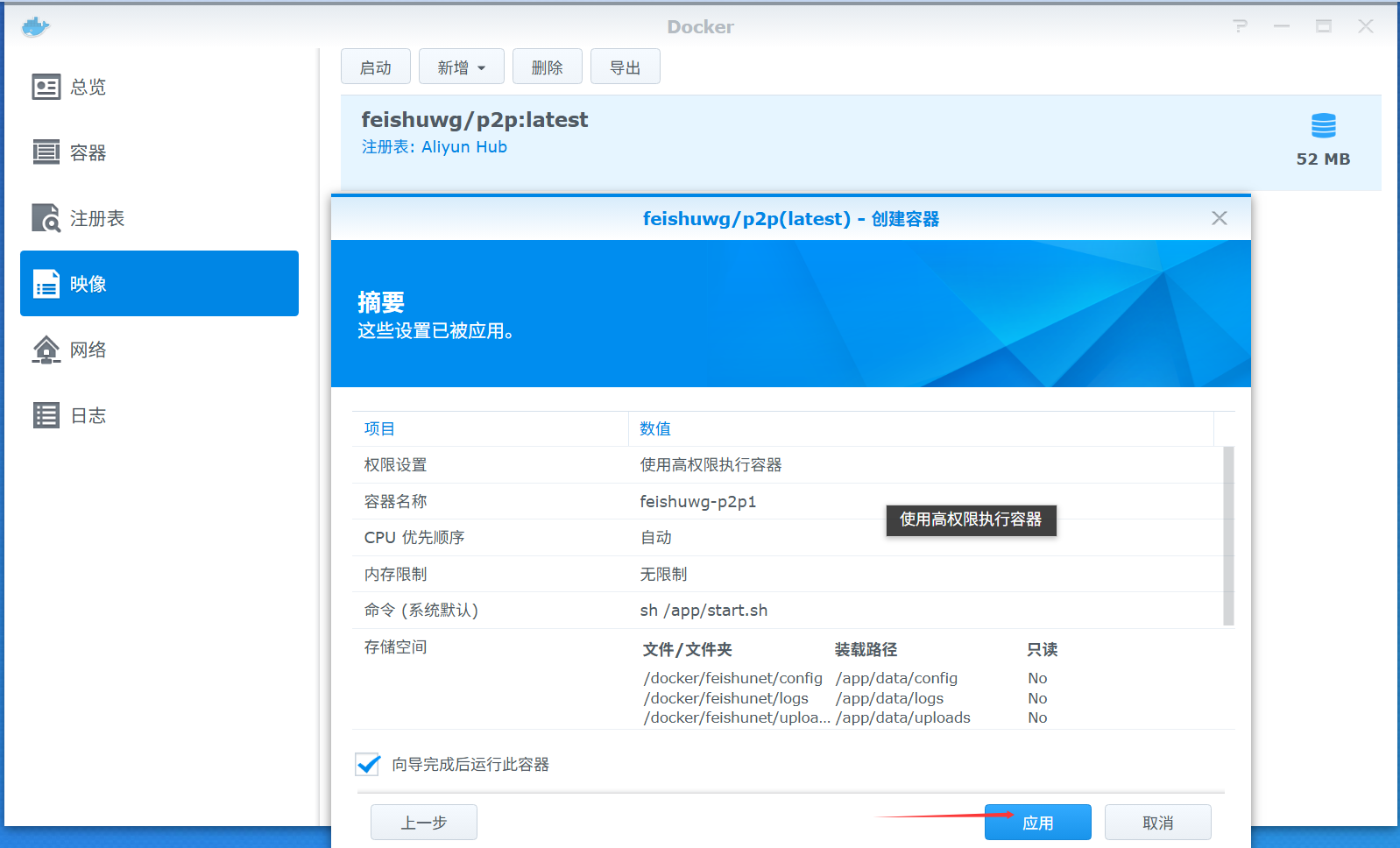The image size is (1400, 848).
Task: Click 注册表: Aliyun Hub text
Action: pyautogui.click(x=435, y=147)
